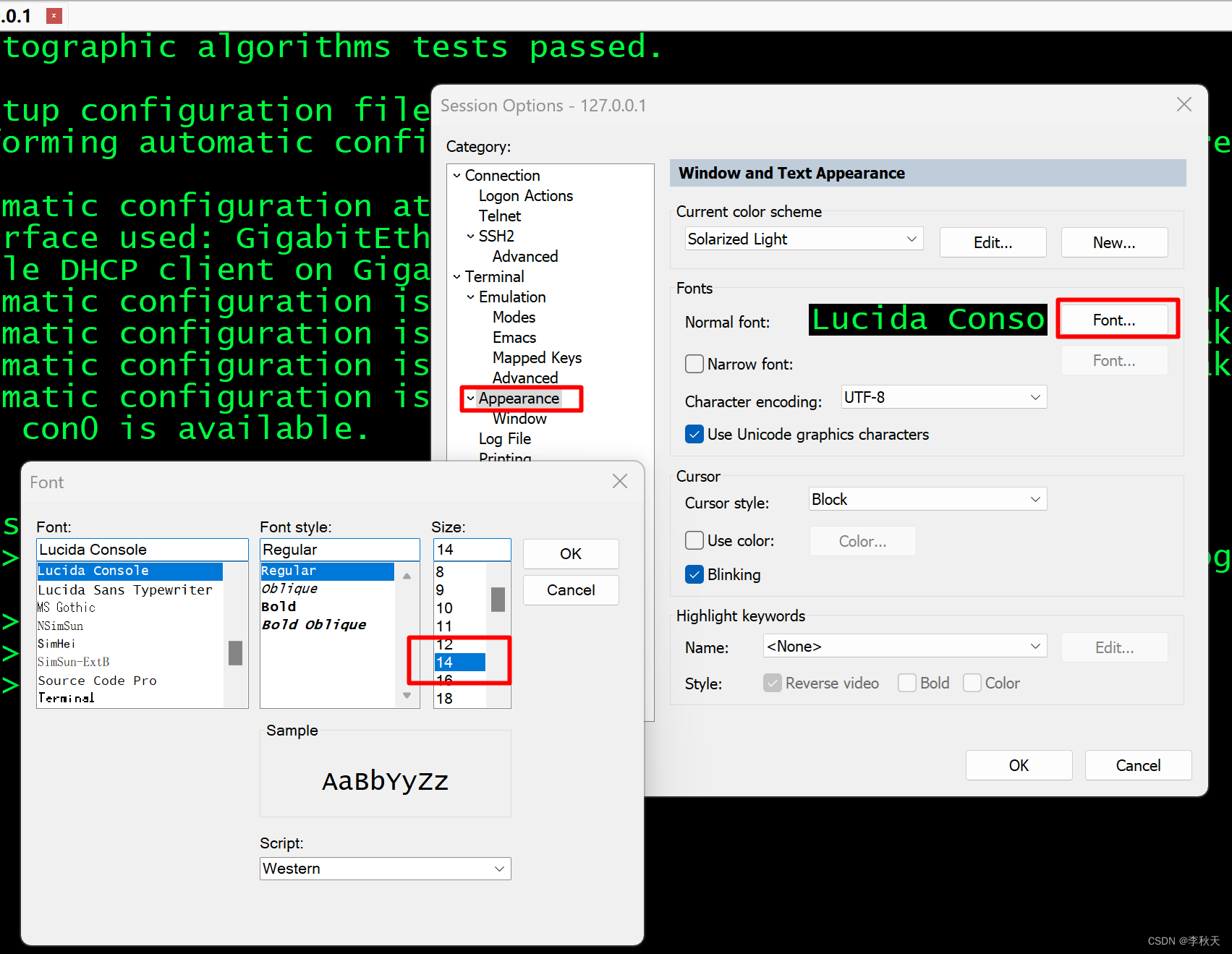Click the font list scrollbar thumb

point(235,653)
